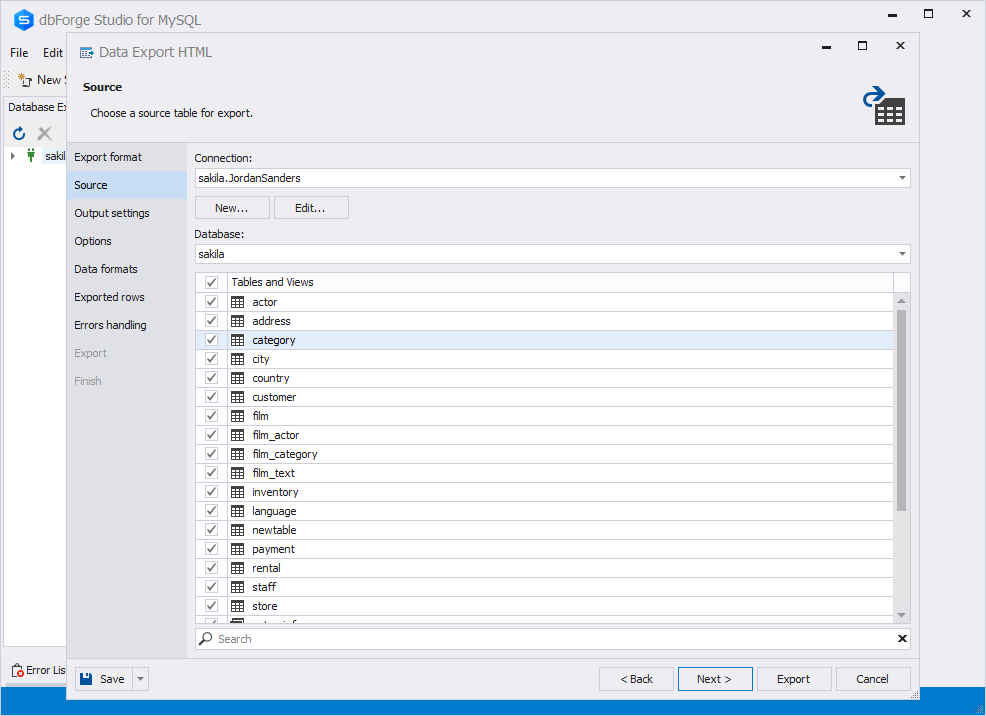Click the Error List icon at bottom
Screen dimensions: 986x716
coord(18,670)
